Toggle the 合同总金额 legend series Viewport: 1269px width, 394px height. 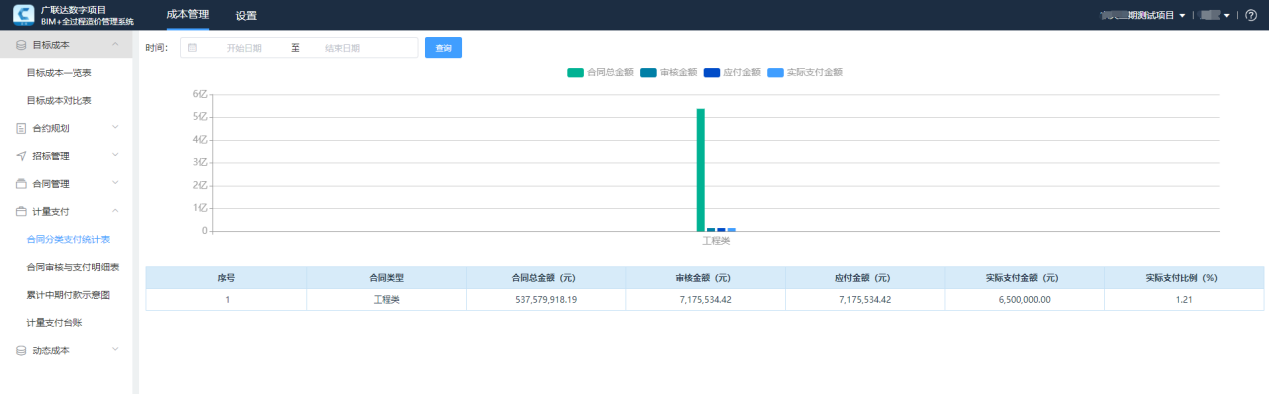pyautogui.click(x=600, y=72)
